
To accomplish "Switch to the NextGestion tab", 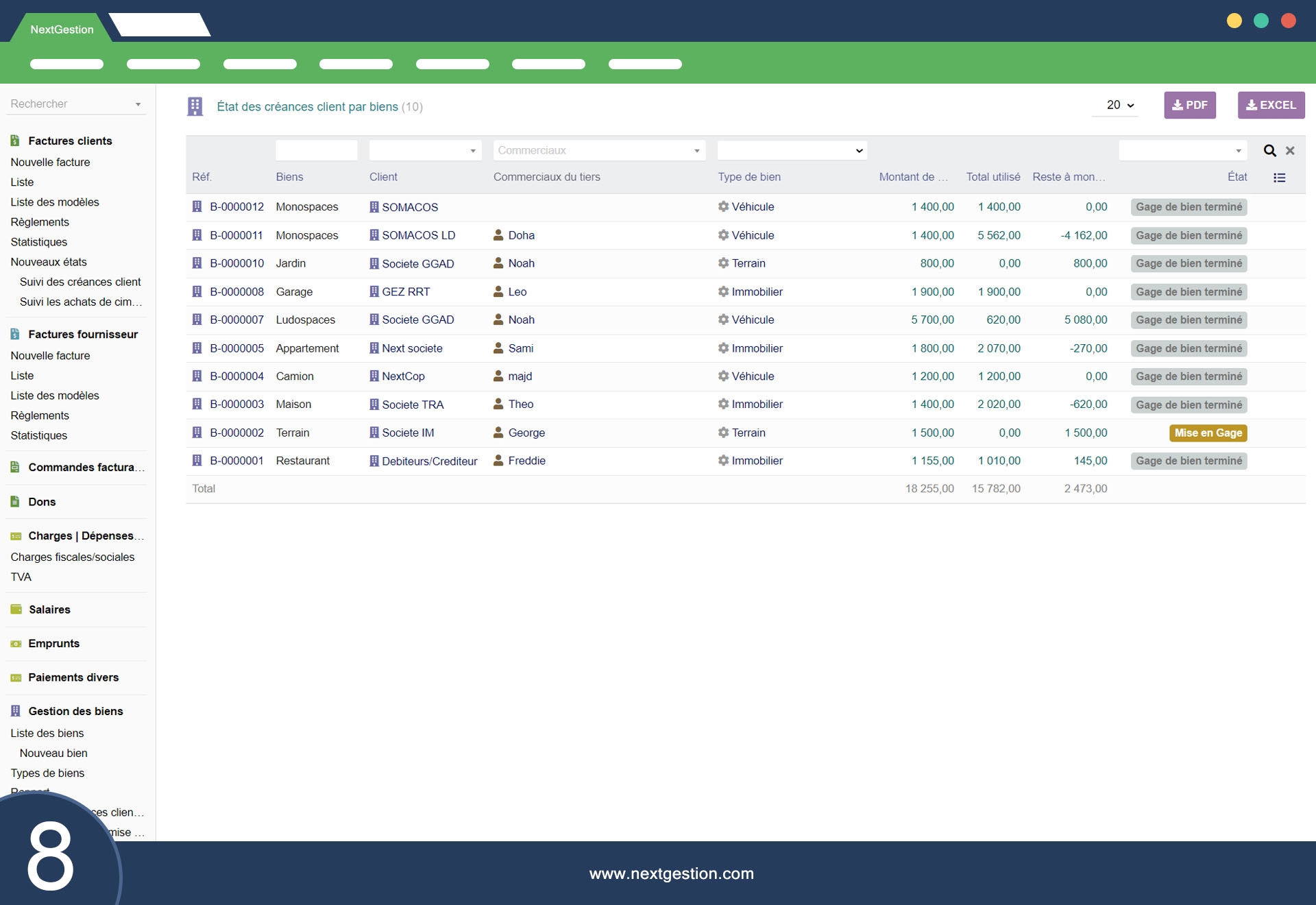I will (x=62, y=29).
